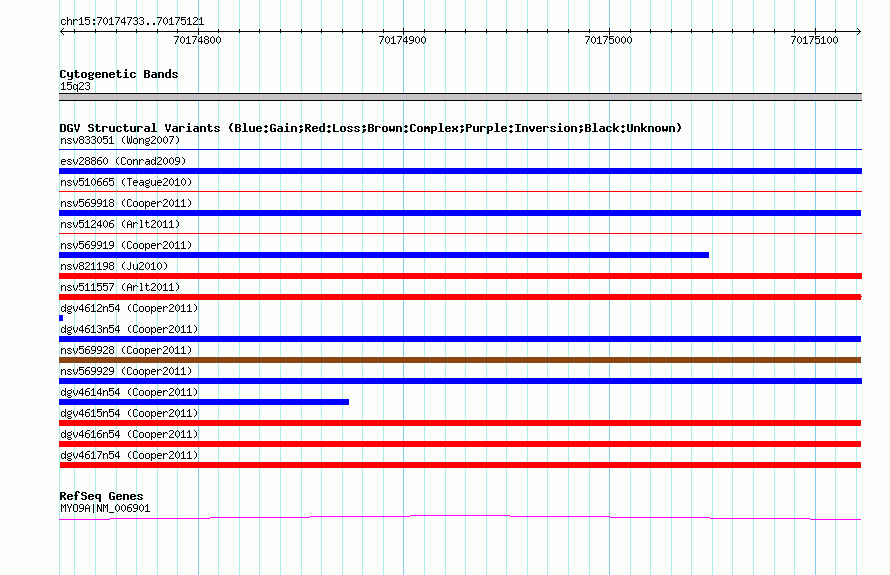Click the DGV Structural Variants track heading
The width and height of the screenshot is (890, 575).
coord(371,128)
